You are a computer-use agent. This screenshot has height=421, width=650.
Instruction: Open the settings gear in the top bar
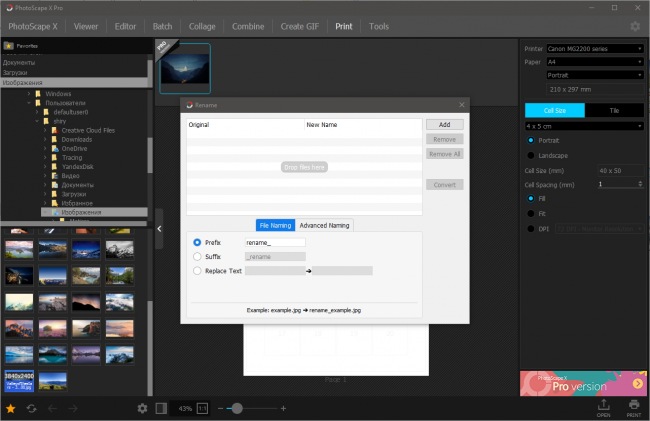pos(635,27)
